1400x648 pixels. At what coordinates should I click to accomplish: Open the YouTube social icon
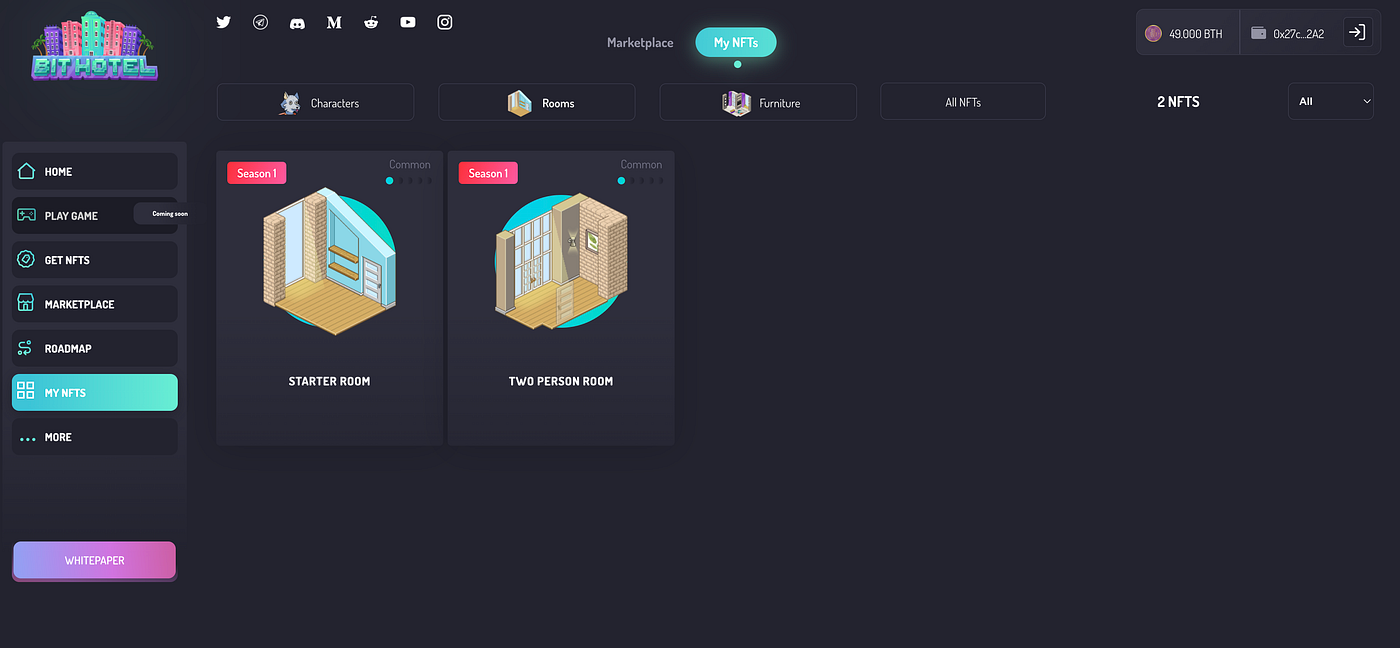tap(408, 22)
